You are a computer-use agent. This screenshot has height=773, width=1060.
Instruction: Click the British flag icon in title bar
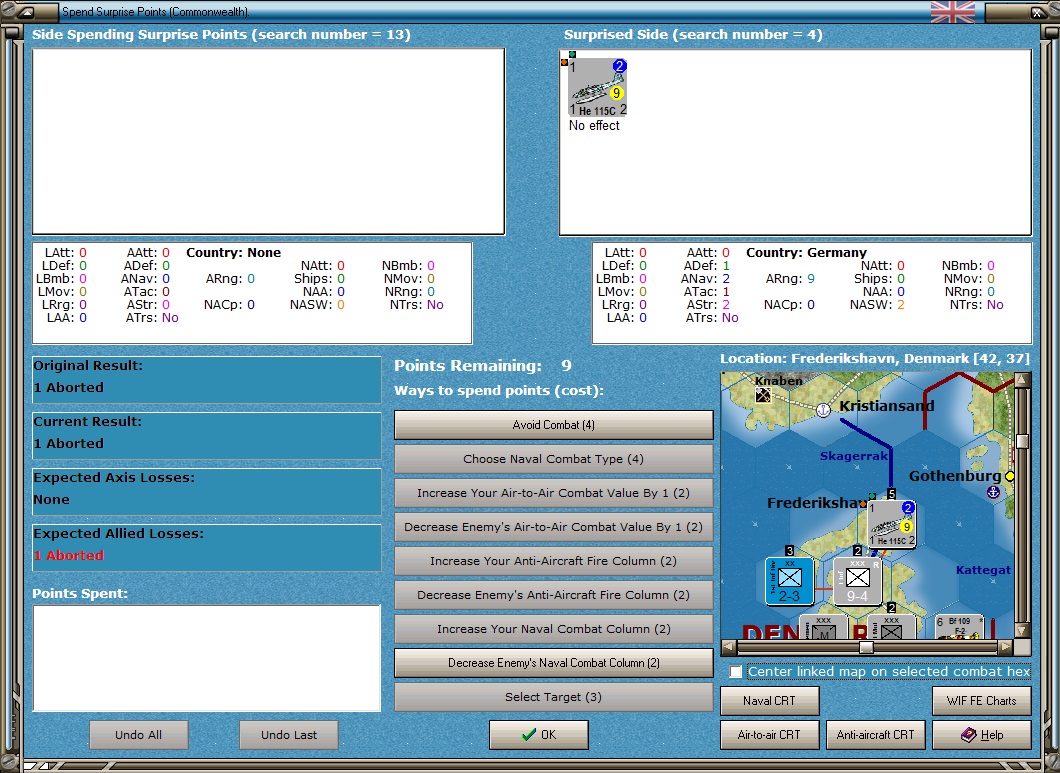[x=952, y=12]
